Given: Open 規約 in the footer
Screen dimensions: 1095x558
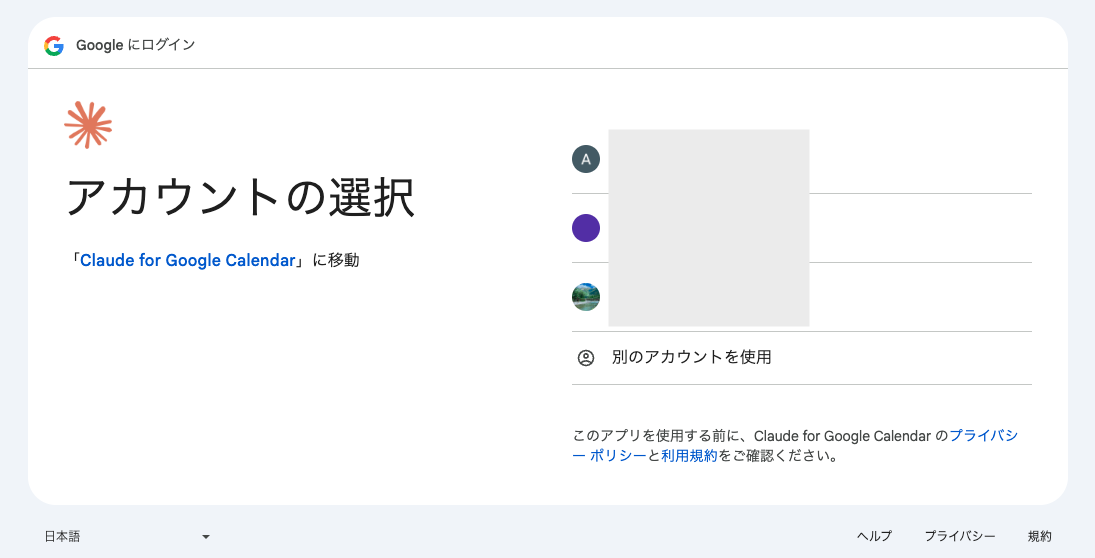Looking at the screenshot, I should [x=1039, y=536].
